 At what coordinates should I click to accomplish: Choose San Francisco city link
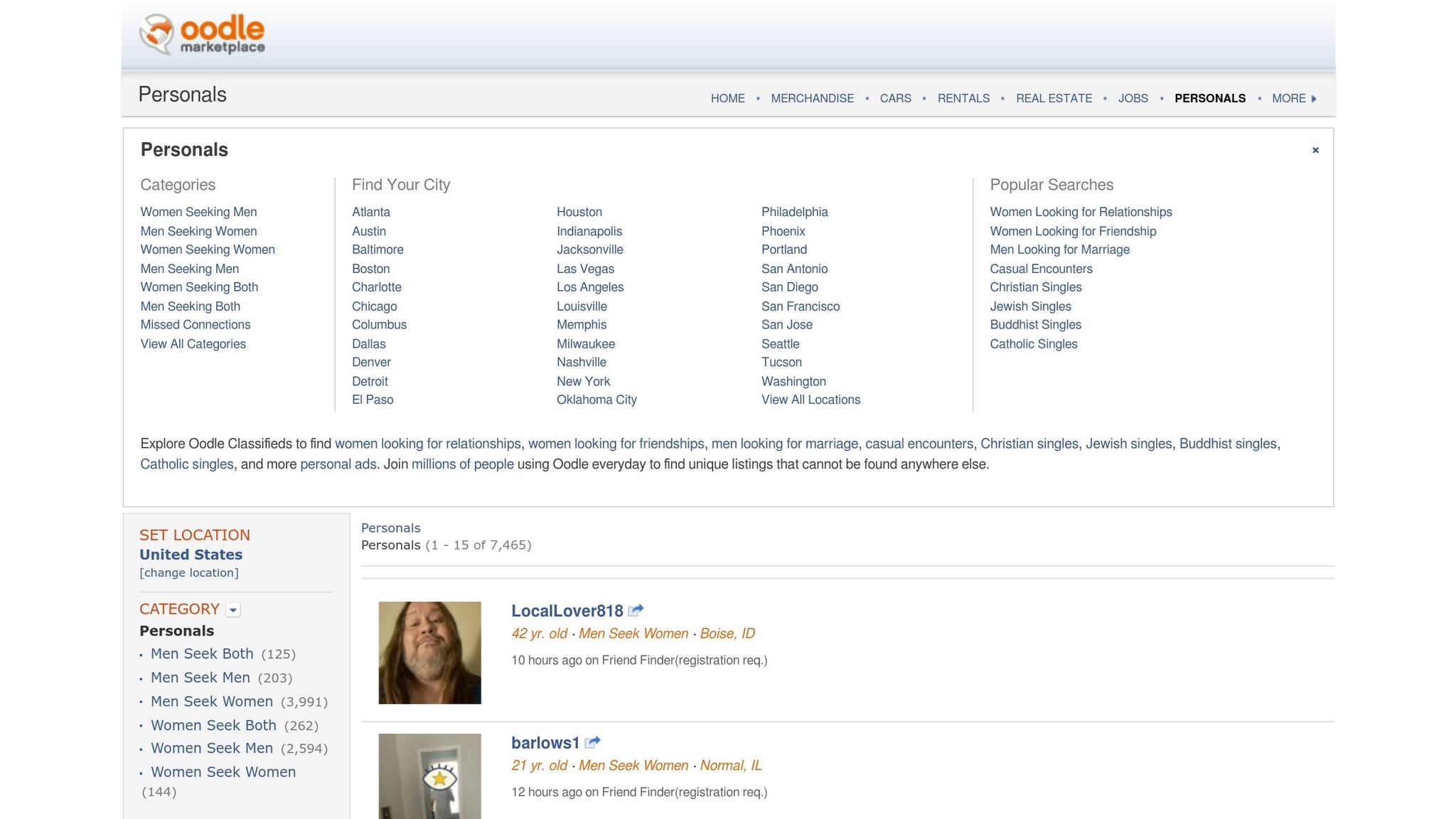click(x=800, y=306)
